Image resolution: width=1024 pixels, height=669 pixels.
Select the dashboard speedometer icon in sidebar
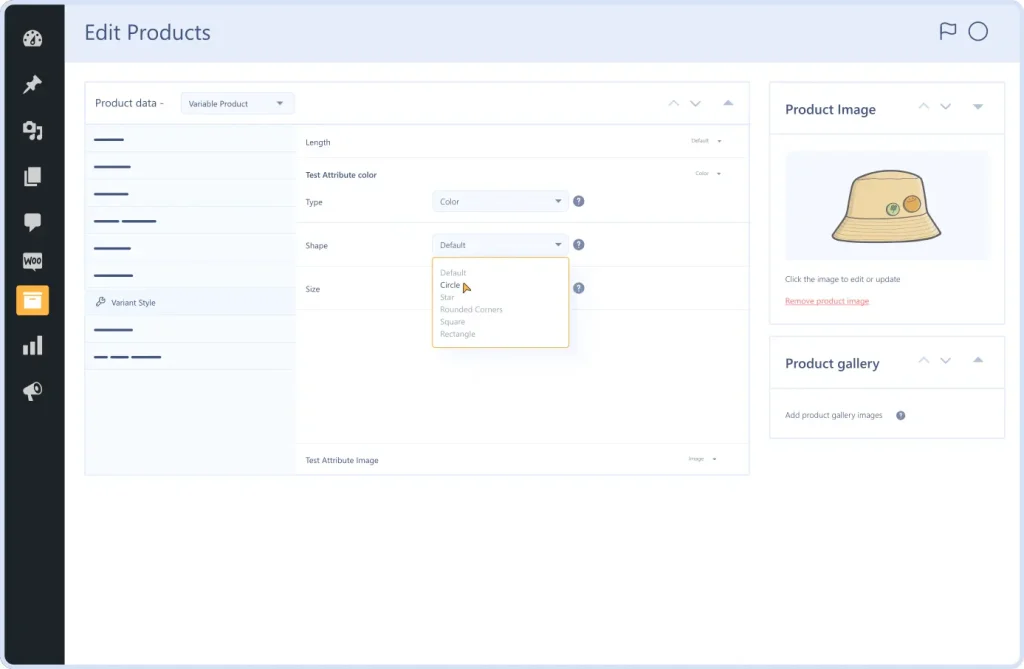[33, 37]
